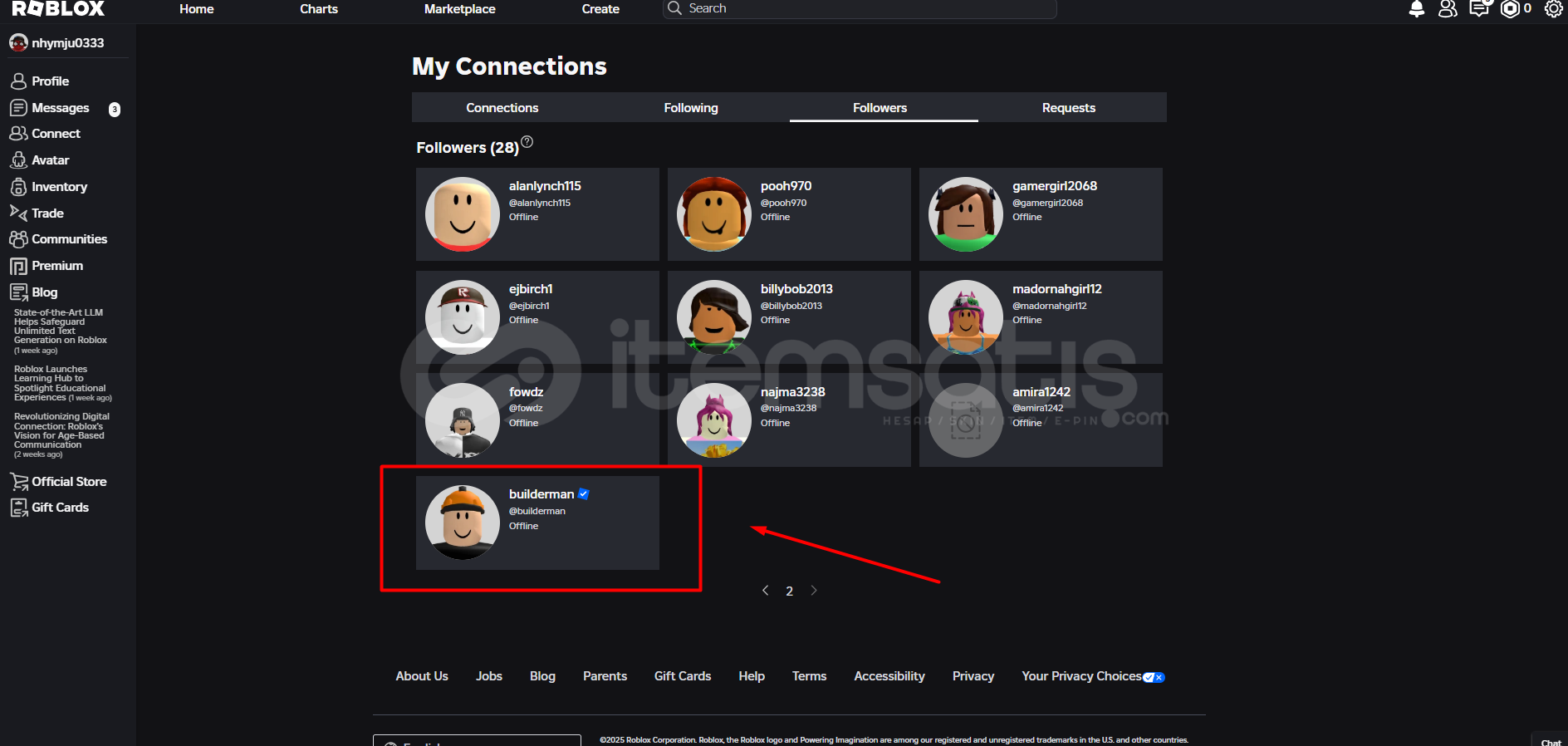Viewport: 1568px width, 746px height.
Task: Open About Us footer link
Action: tap(422, 676)
